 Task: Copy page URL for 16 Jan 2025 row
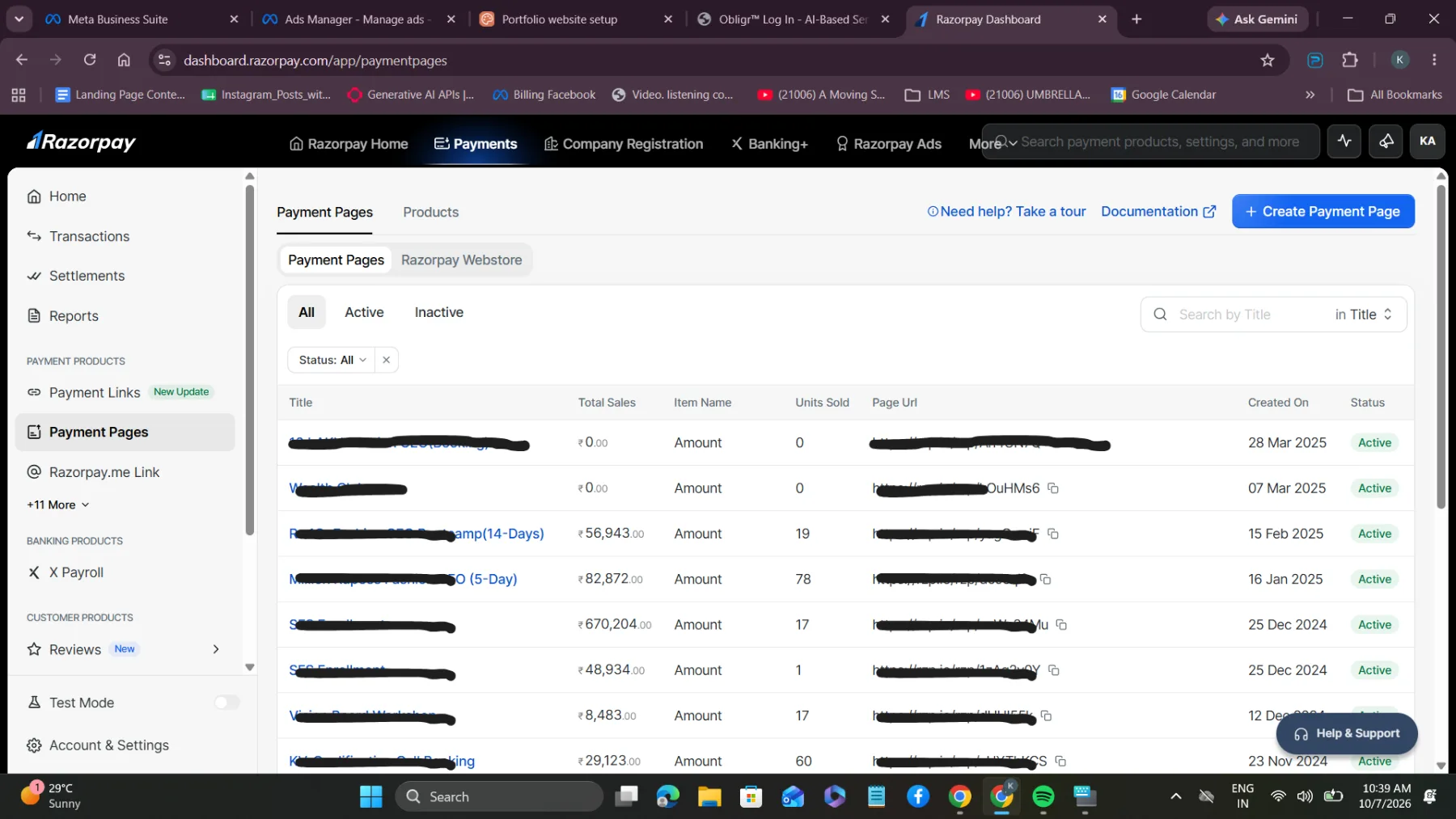[1045, 579]
